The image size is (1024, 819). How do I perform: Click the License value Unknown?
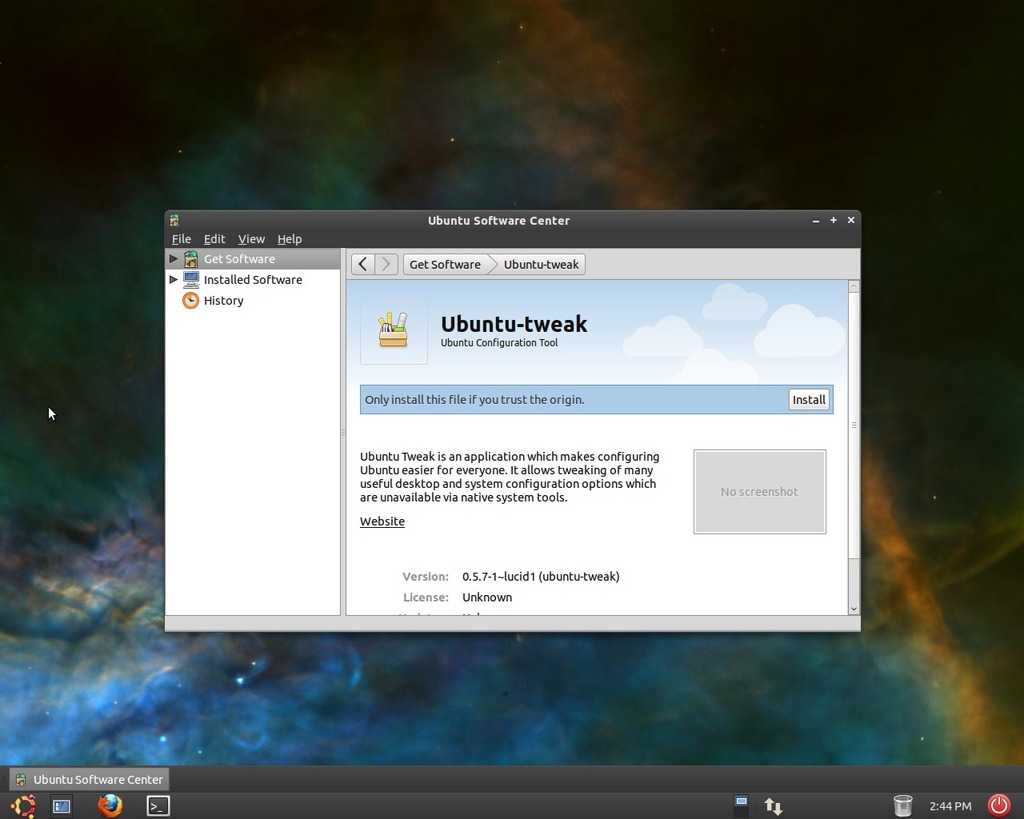tap(487, 598)
